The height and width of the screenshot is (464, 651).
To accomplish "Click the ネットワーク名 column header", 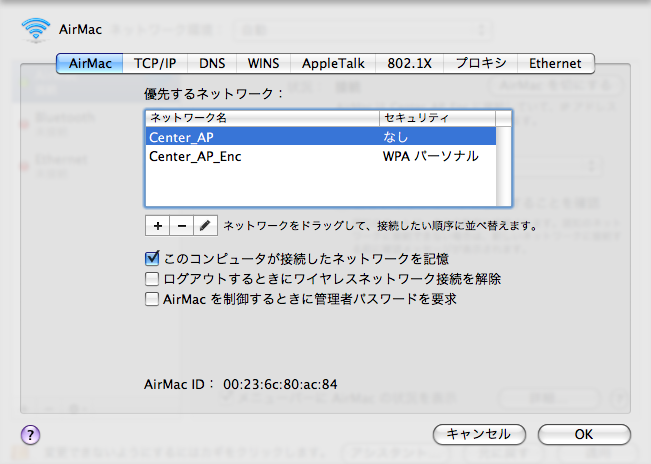I will click(x=262, y=118).
